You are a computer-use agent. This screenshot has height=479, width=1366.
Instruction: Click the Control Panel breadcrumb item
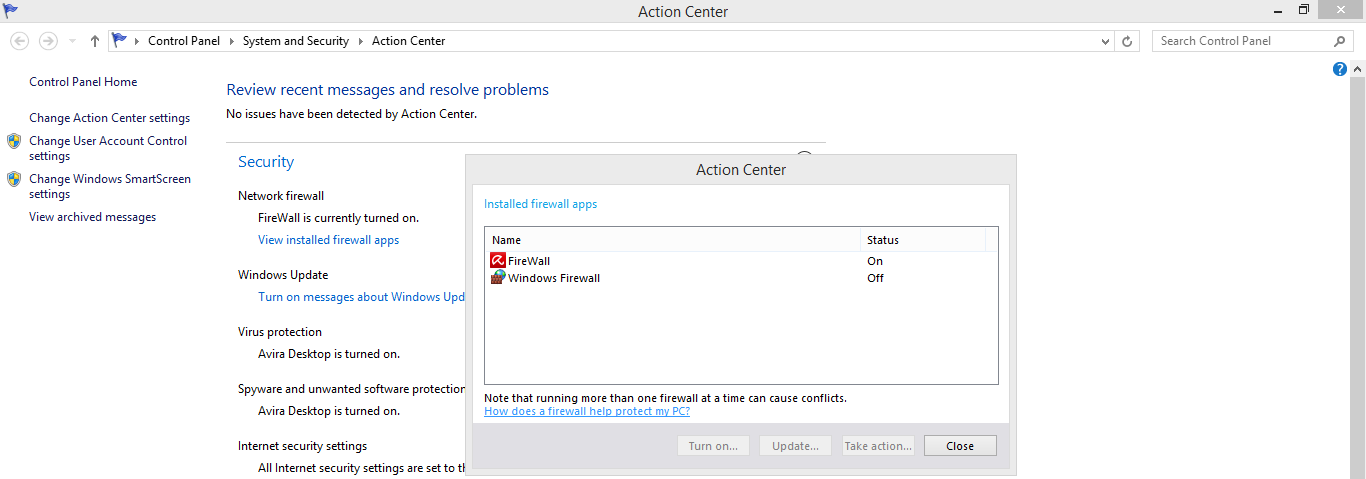pos(185,41)
